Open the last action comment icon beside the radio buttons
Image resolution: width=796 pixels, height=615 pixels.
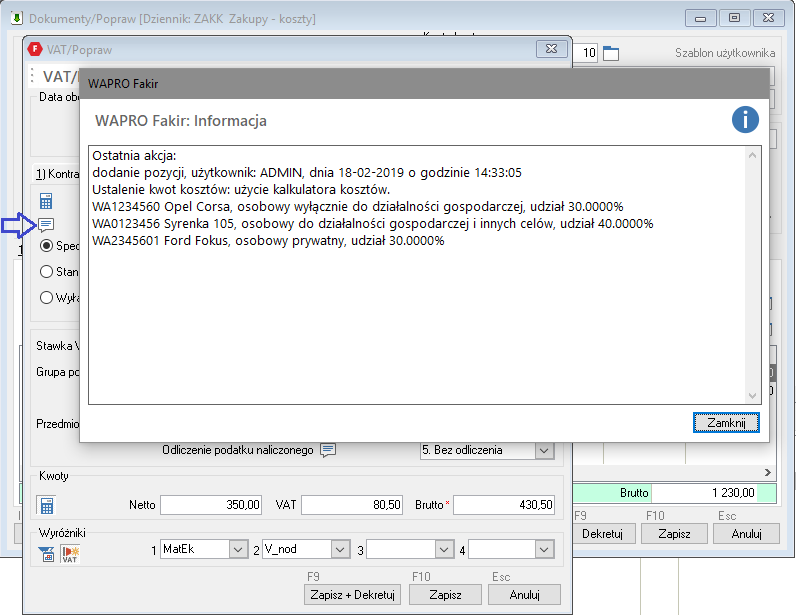(x=46, y=224)
